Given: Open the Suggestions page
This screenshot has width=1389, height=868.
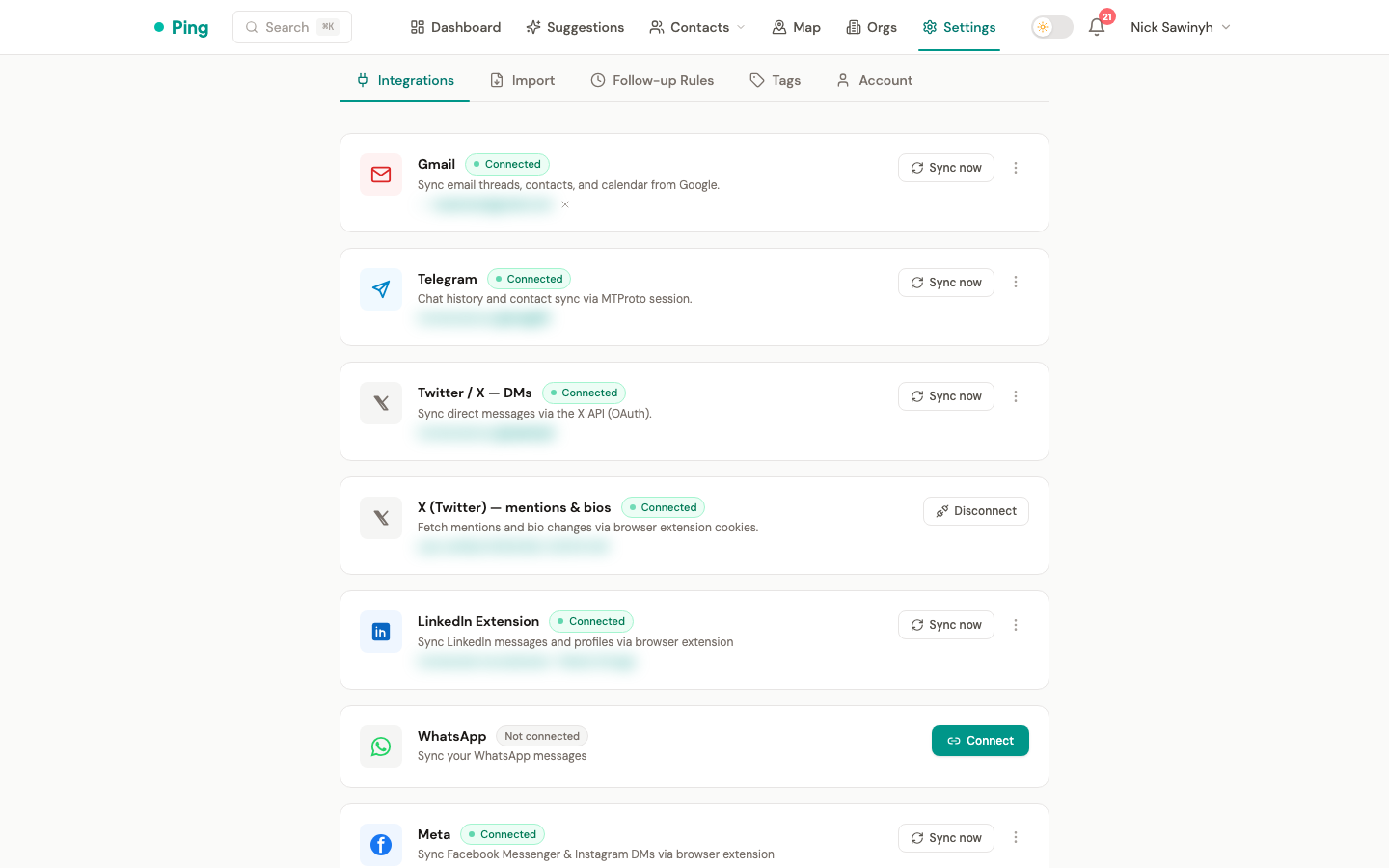Looking at the screenshot, I should (575, 27).
